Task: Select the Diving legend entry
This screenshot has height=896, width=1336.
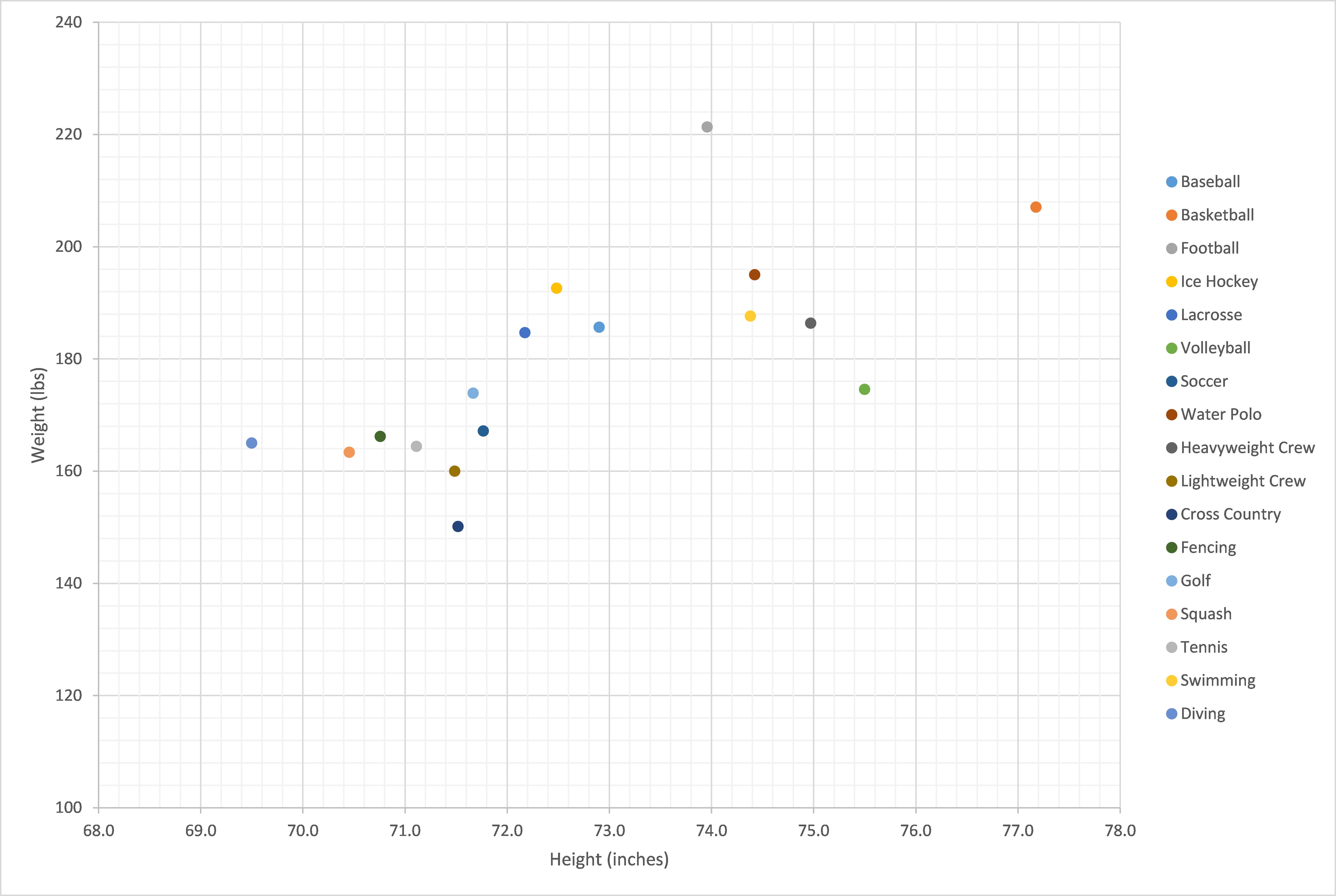Action: [1196, 714]
